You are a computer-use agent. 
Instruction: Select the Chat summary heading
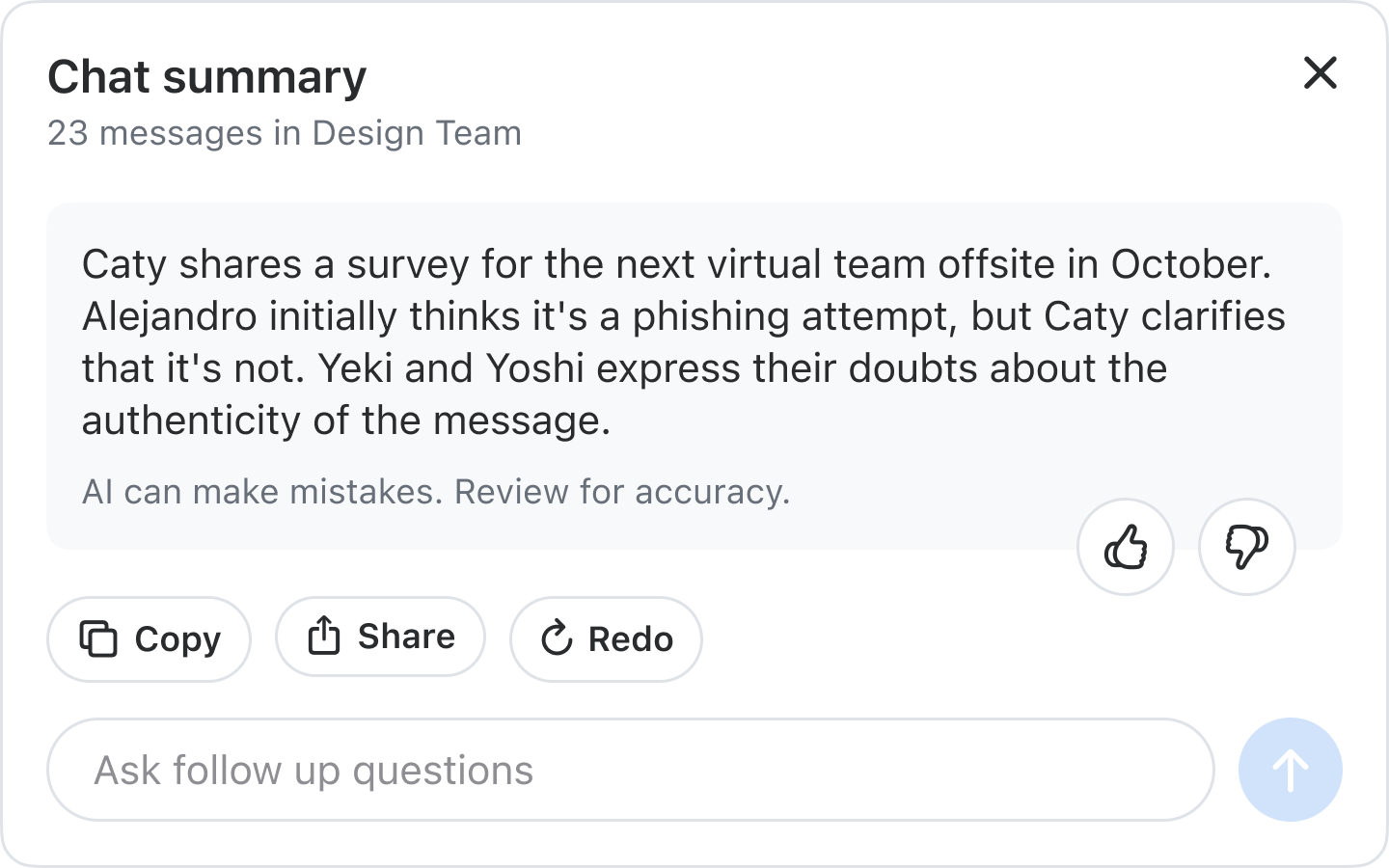(207, 76)
